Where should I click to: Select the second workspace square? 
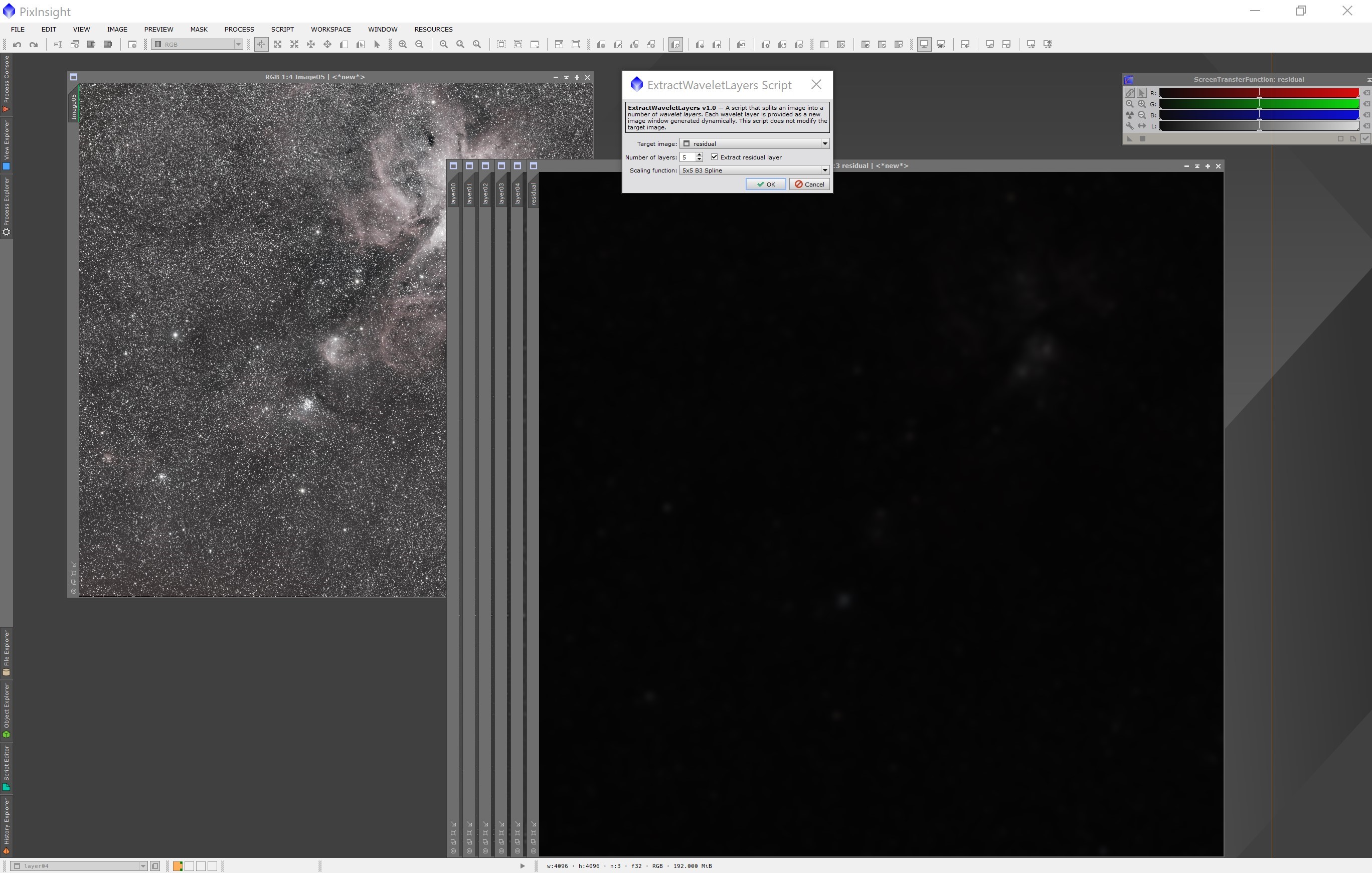pos(189,866)
